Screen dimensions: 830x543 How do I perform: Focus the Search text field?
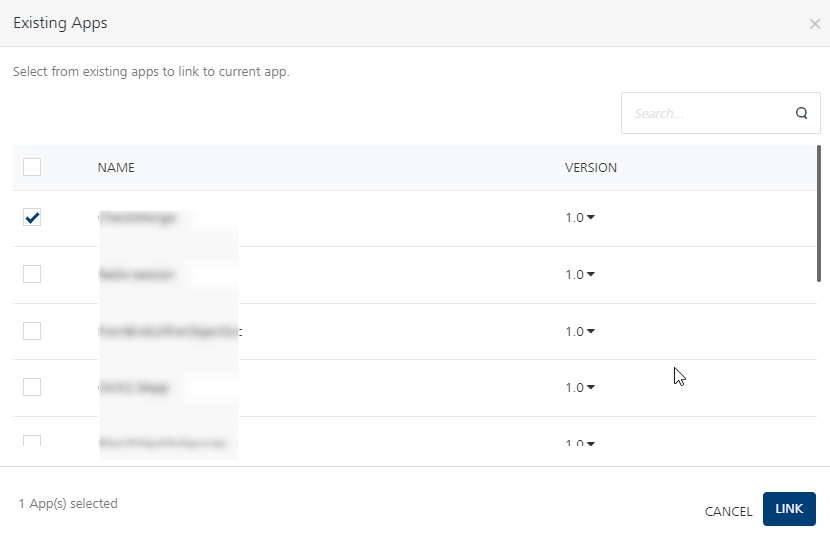[705, 113]
